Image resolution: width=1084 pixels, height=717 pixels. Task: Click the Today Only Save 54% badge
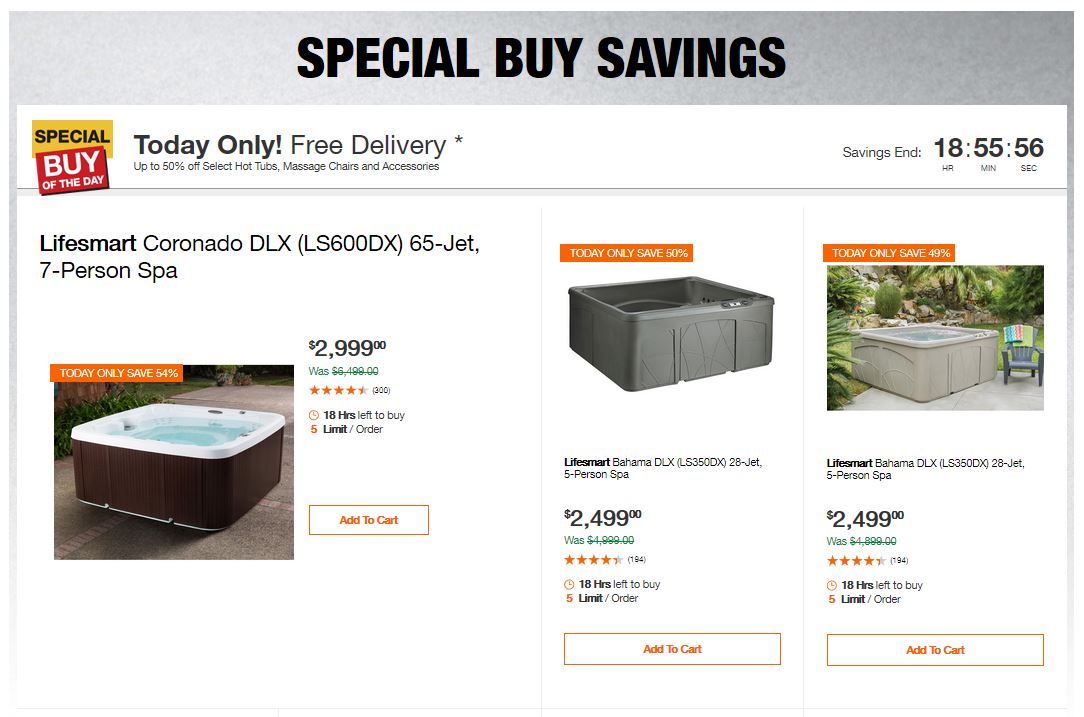tap(118, 373)
